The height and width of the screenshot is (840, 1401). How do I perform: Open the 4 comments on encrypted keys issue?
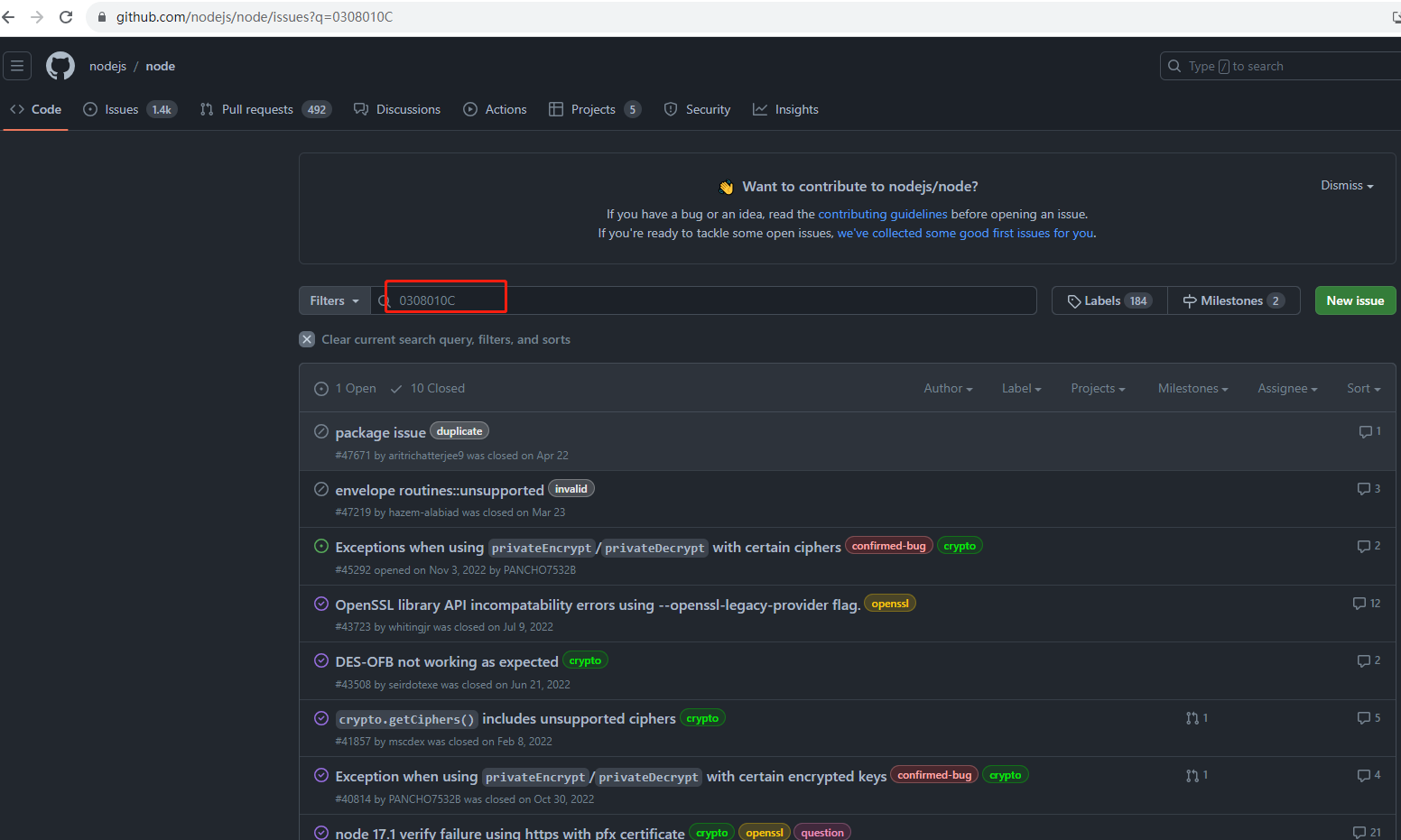[x=1369, y=775]
